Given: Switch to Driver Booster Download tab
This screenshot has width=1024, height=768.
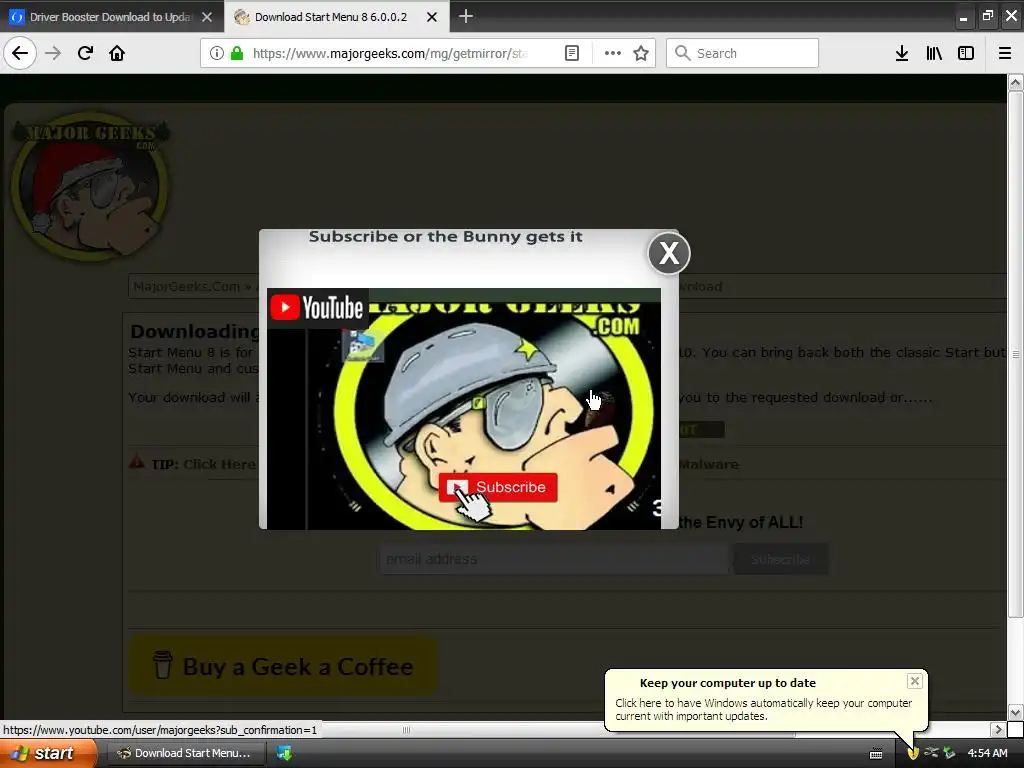Looking at the screenshot, I should tap(112, 17).
